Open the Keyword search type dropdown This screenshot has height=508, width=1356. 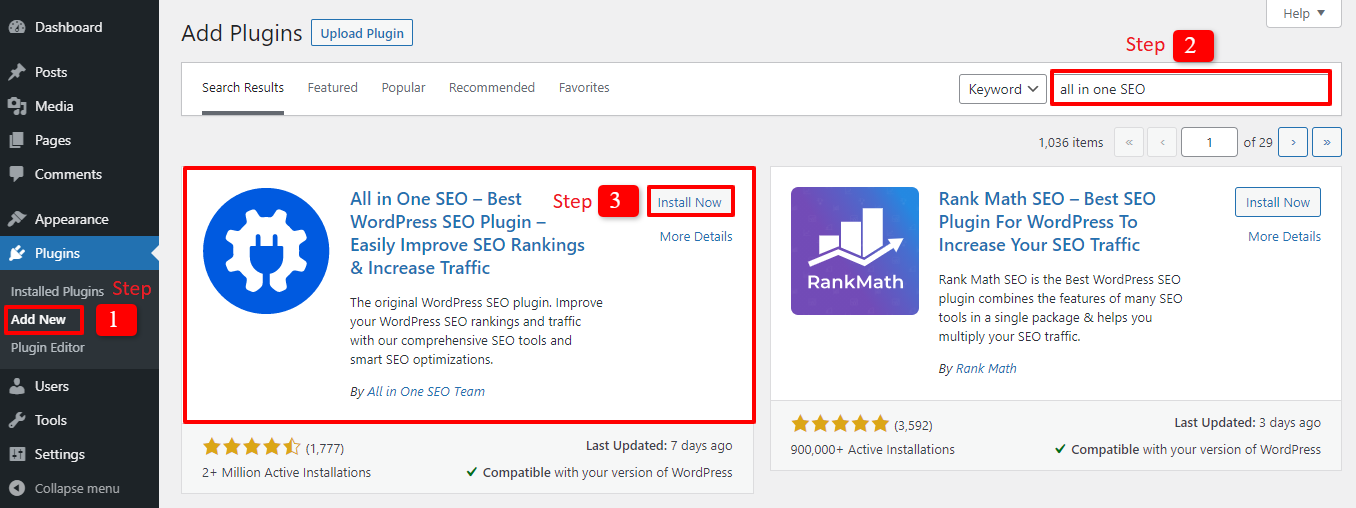click(1003, 89)
